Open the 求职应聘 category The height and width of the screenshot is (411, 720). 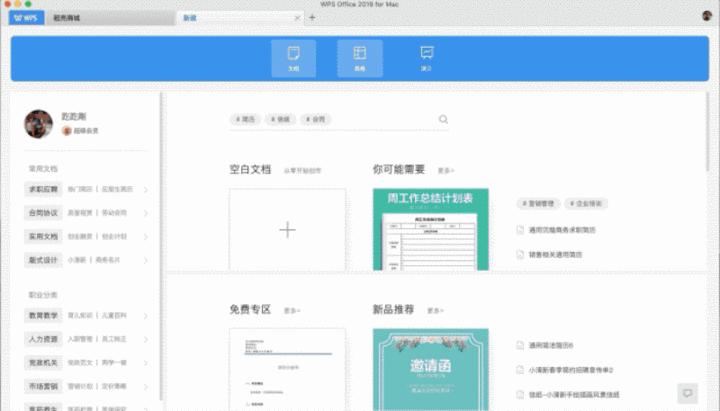[x=43, y=189]
